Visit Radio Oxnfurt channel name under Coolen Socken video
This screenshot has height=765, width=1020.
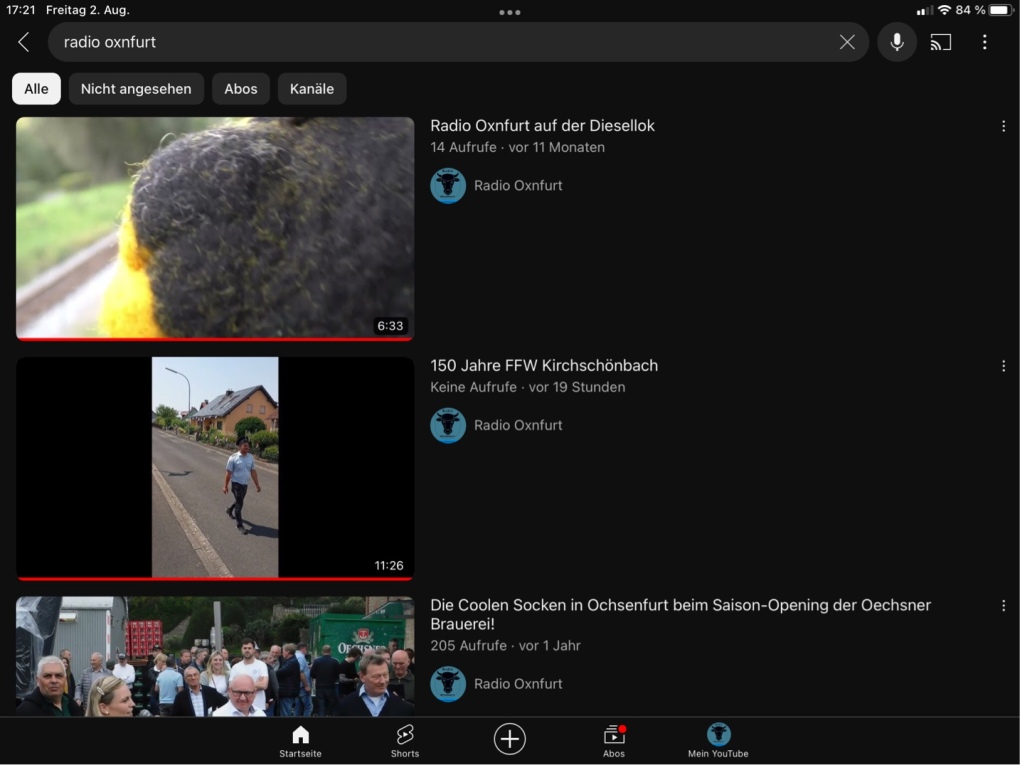coord(518,684)
